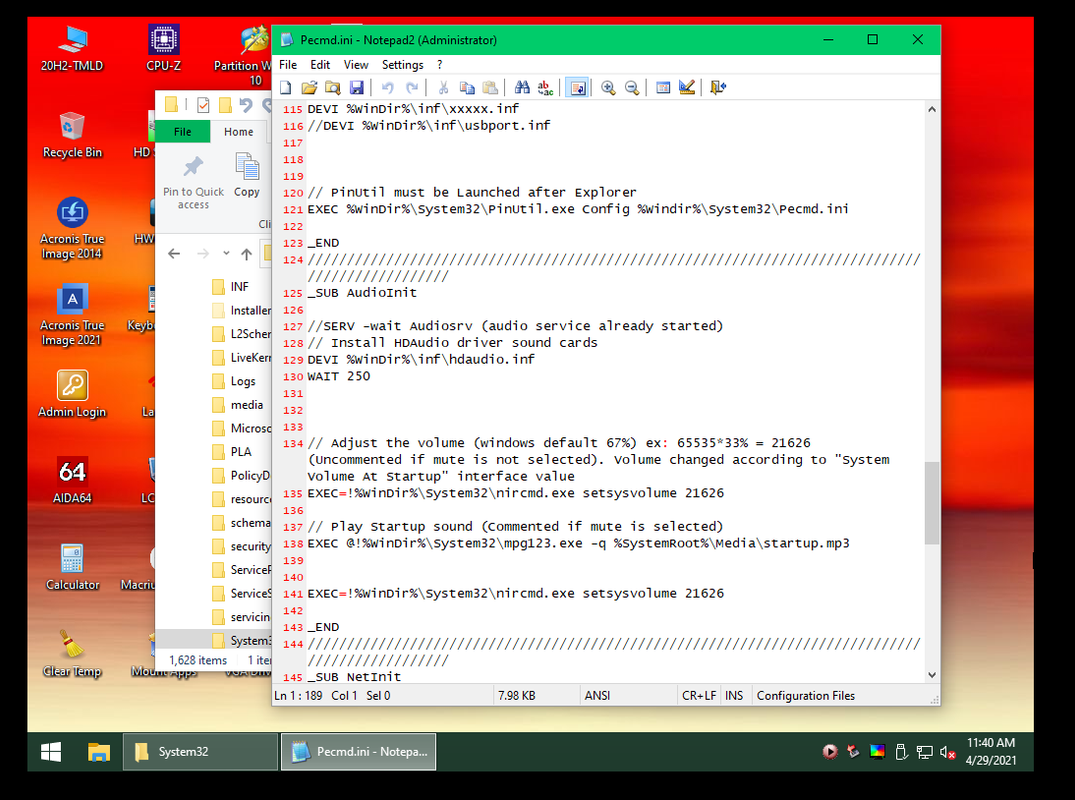Open syntax scheme selection icon

(x=663, y=87)
